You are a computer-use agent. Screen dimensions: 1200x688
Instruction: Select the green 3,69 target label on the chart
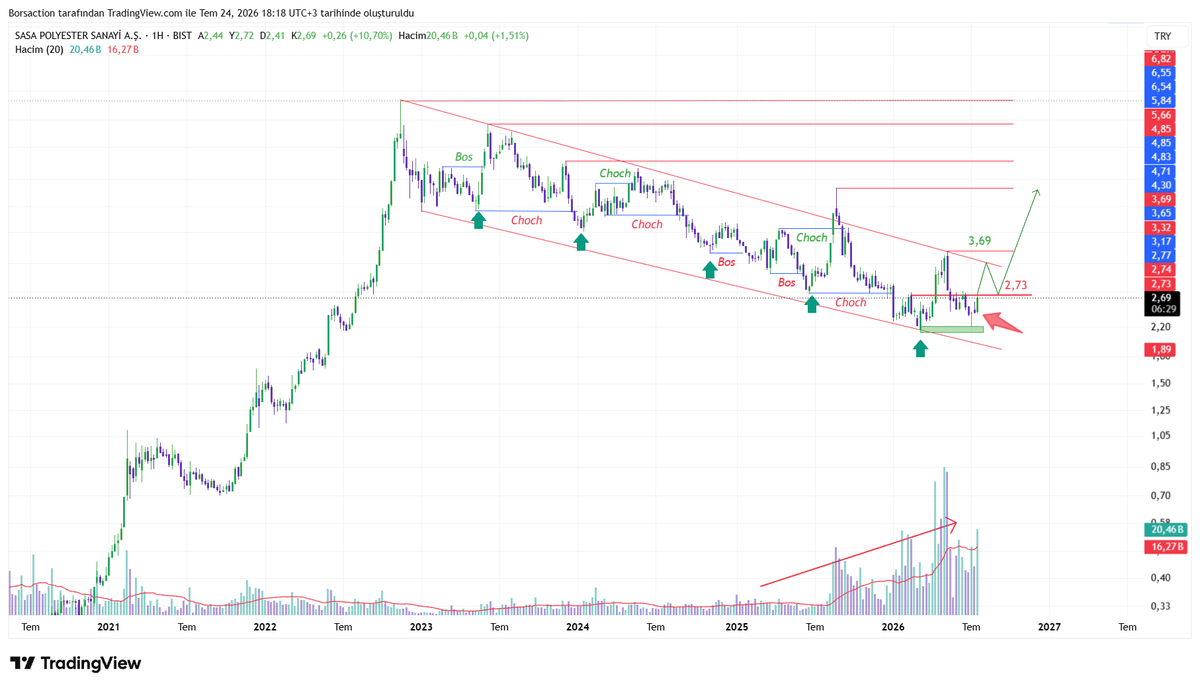point(980,241)
